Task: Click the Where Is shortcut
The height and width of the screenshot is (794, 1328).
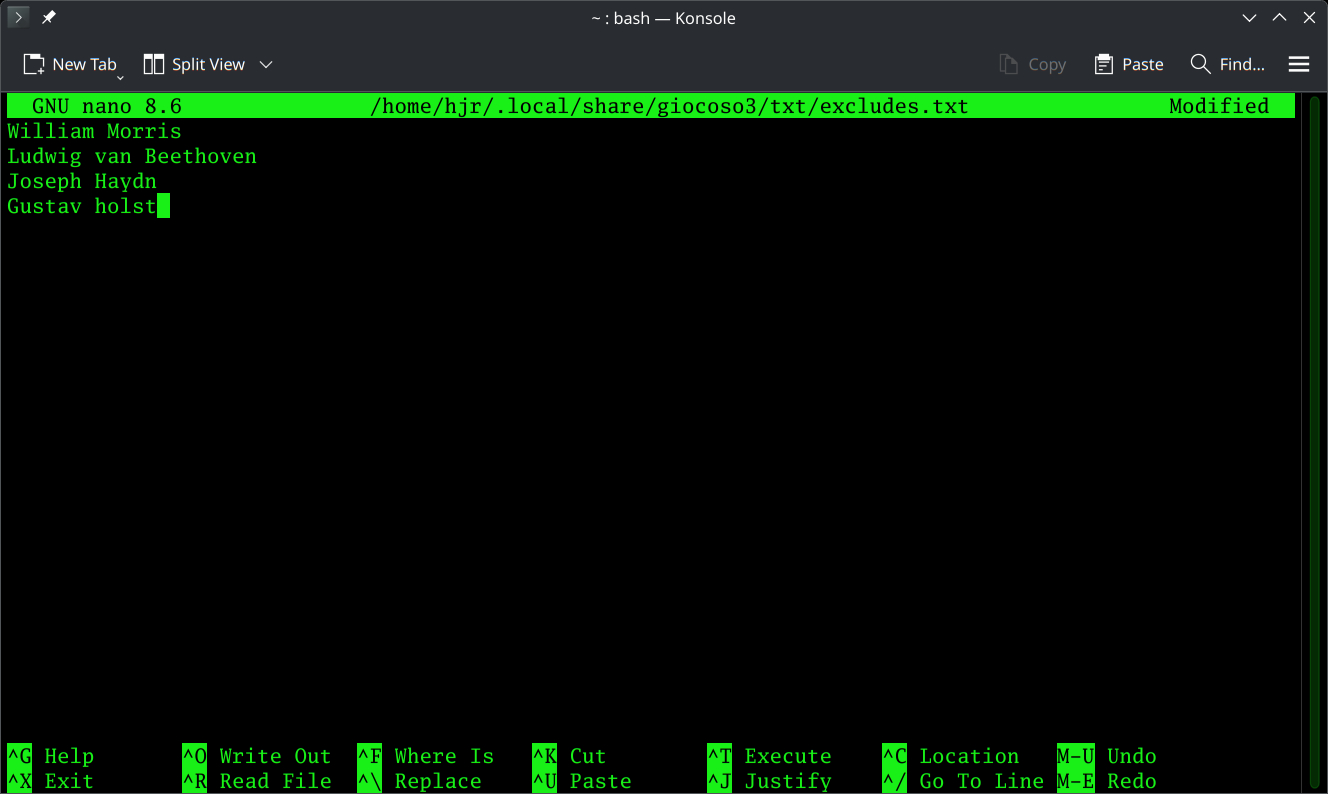Action: click(x=443, y=756)
